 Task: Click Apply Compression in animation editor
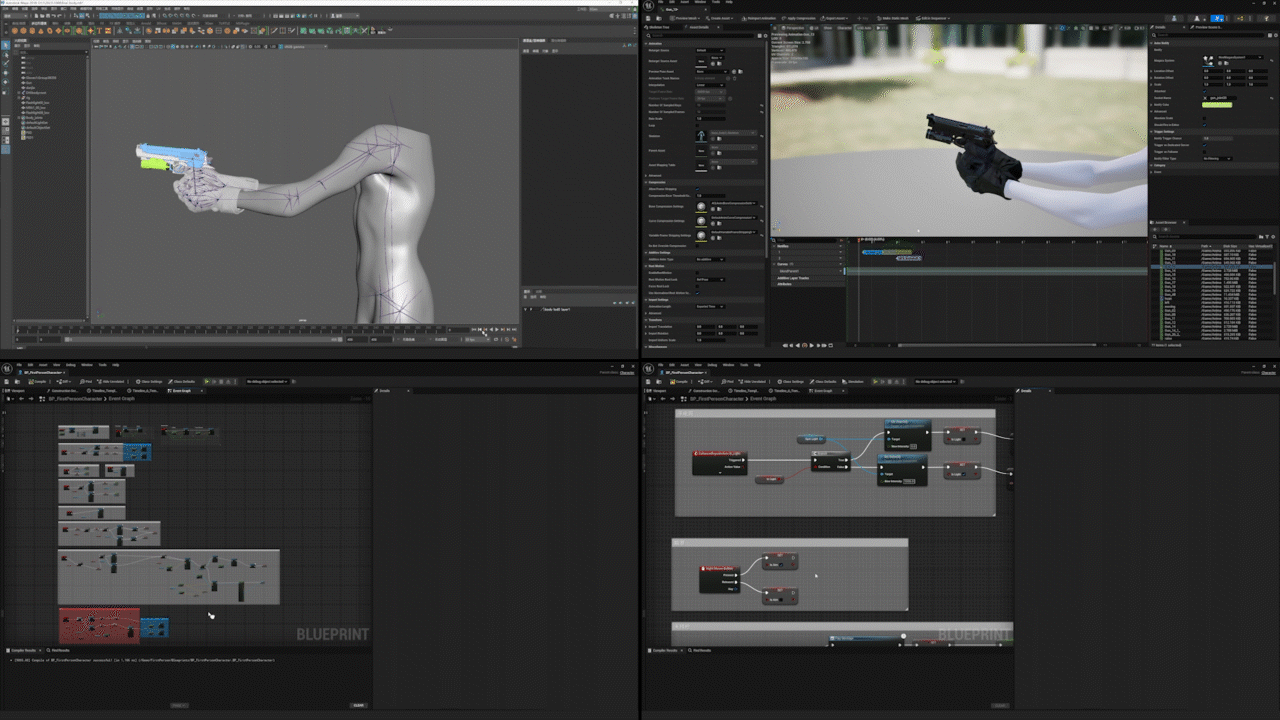tap(799, 18)
